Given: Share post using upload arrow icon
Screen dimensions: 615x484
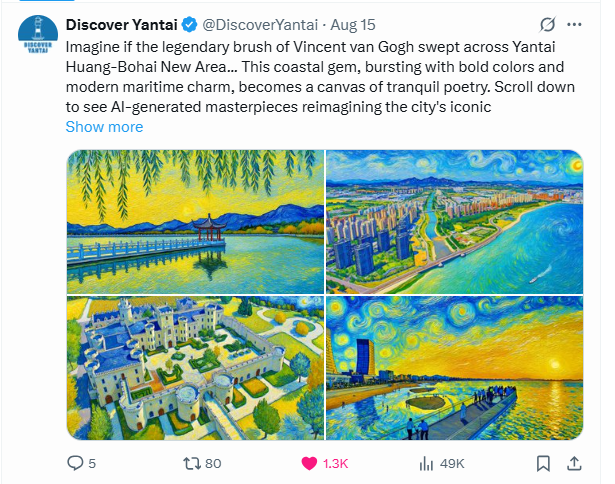Looking at the screenshot, I should click(x=574, y=463).
